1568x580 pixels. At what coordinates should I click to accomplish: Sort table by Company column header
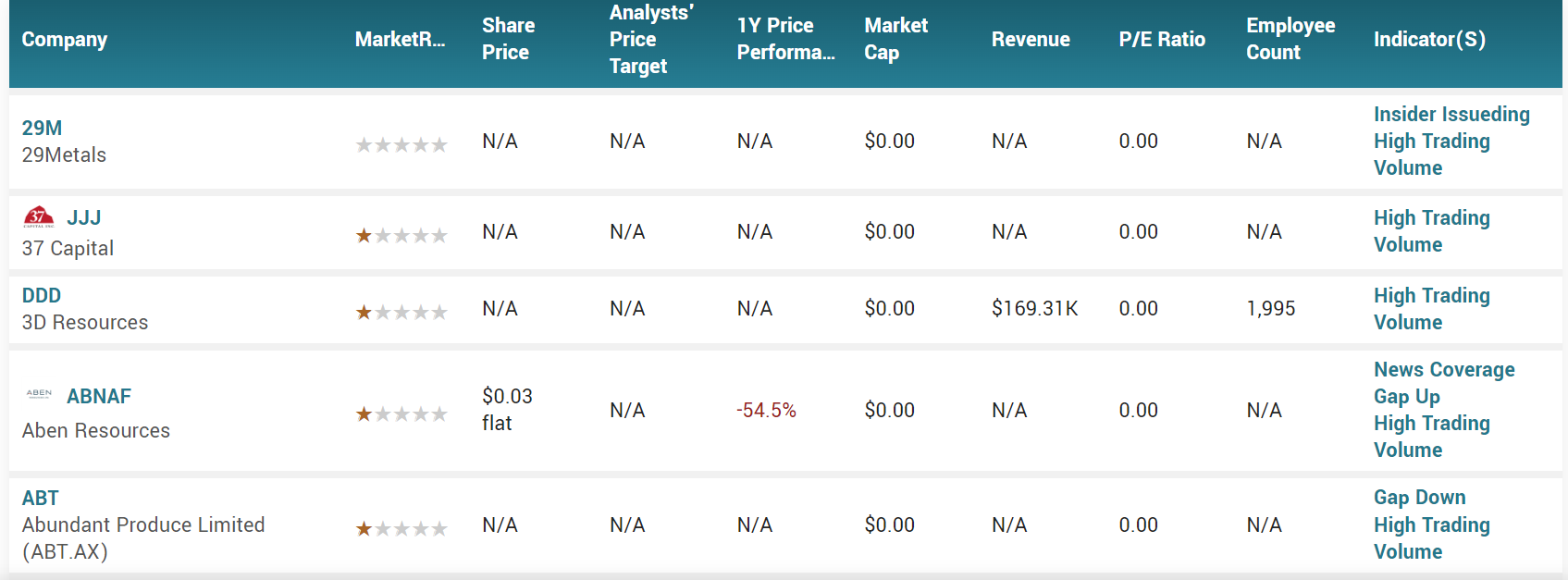(x=65, y=39)
